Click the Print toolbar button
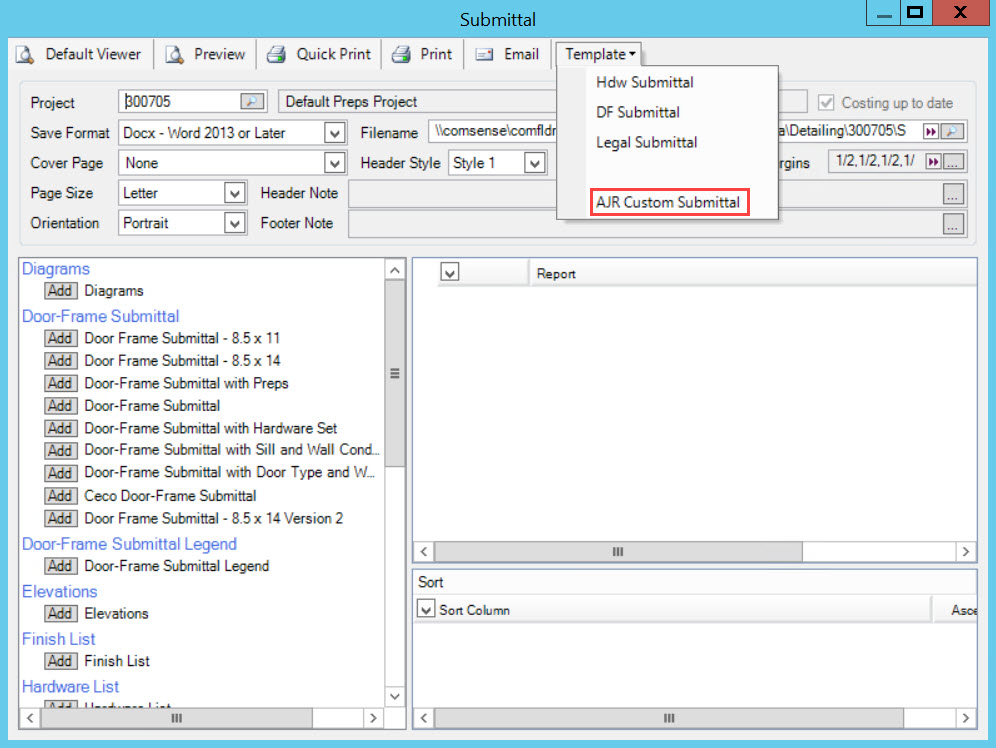 pos(422,55)
